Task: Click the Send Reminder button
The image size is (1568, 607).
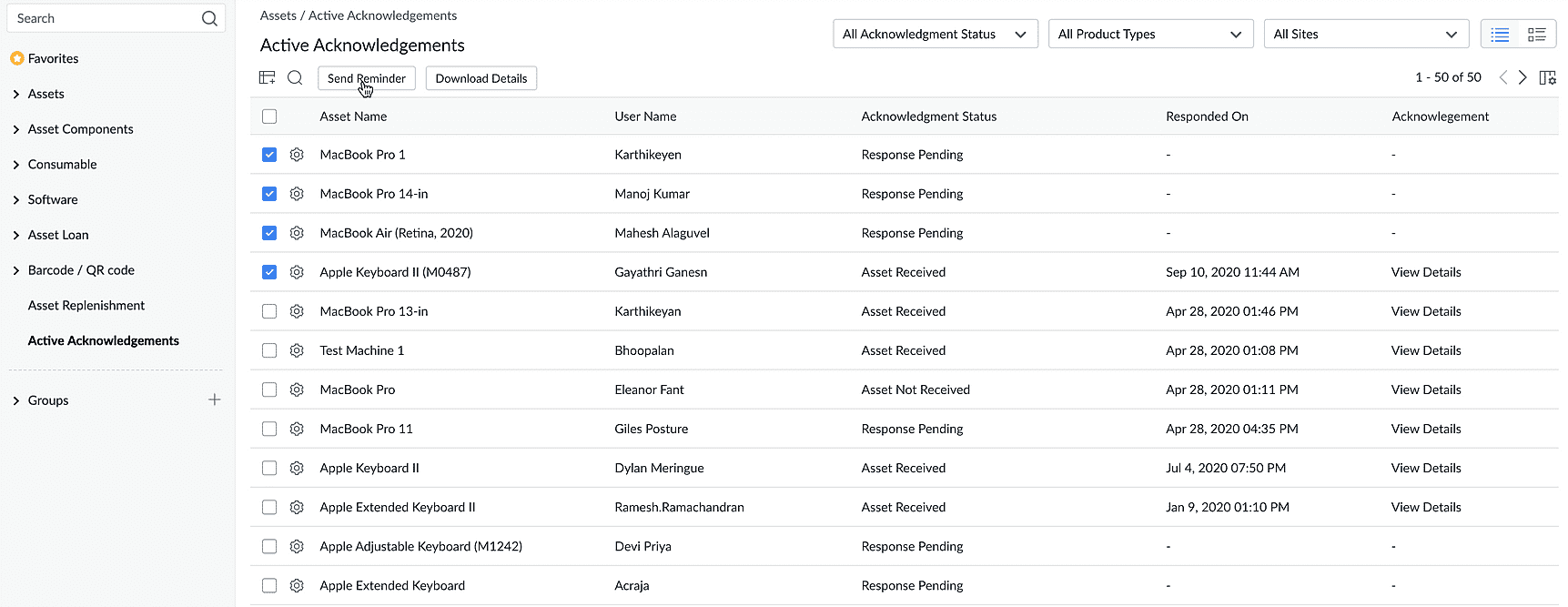Action: [366, 78]
